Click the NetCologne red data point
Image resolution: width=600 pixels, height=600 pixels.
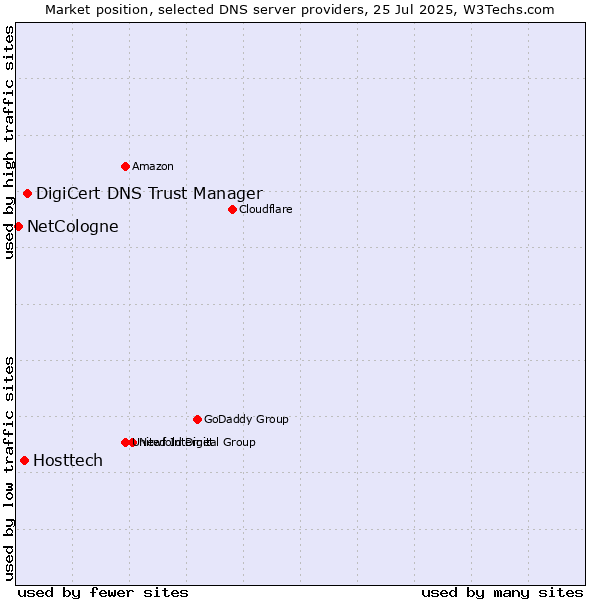coord(19,227)
